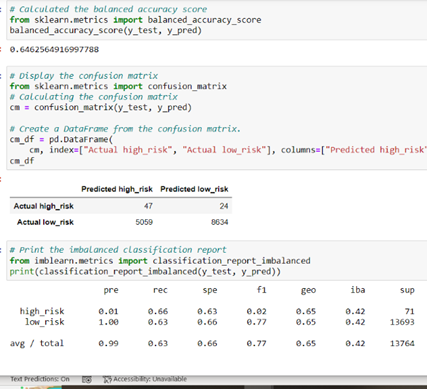
Task: Click the line 'cm = confusion_matrix(y_test, y_pred)'
Action: click(101, 108)
